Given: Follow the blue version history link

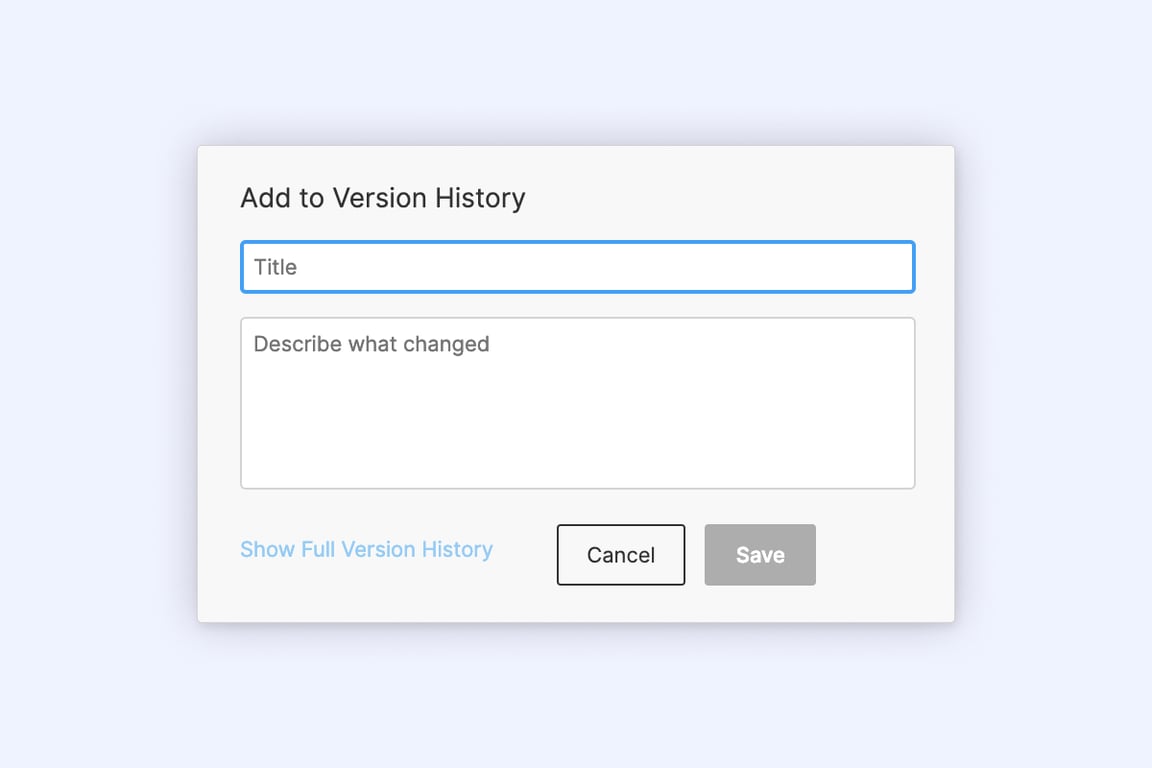Looking at the screenshot, I should [x=366, y=550].
